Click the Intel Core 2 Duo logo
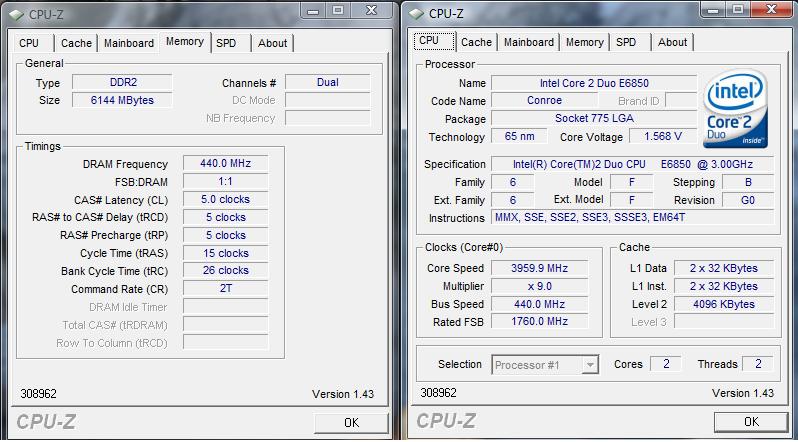The image size is (798, 442). 735,109
